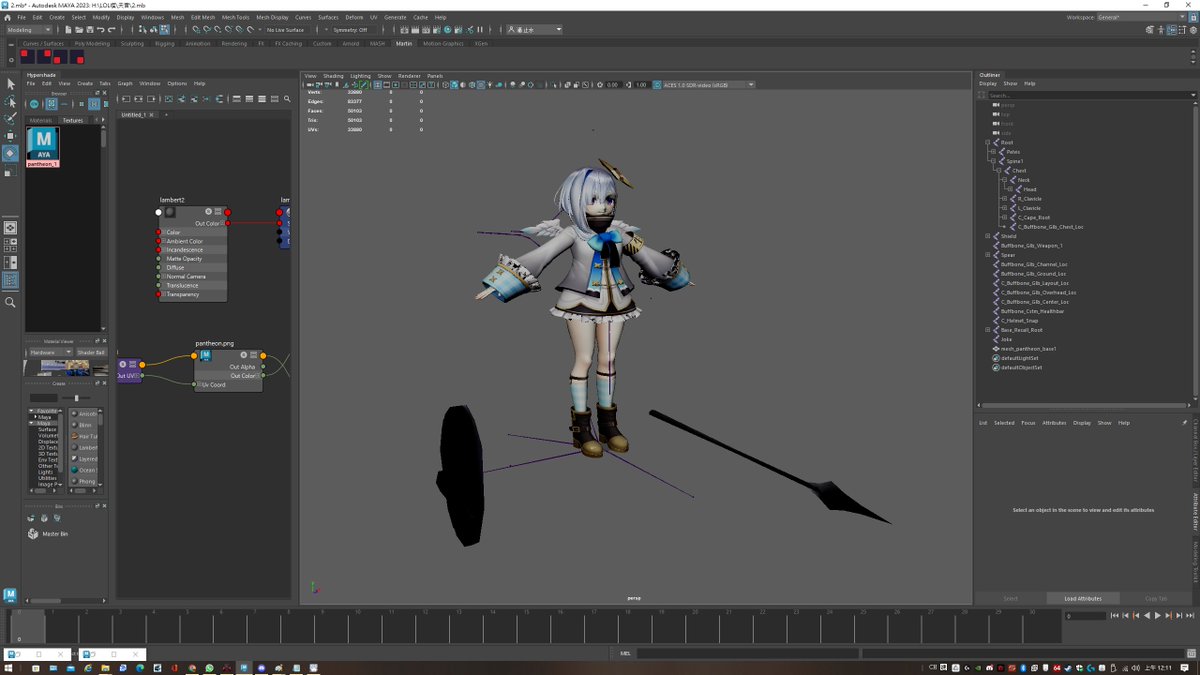
Task: Click the Copy Tab button
Action: pos(1156,598)
